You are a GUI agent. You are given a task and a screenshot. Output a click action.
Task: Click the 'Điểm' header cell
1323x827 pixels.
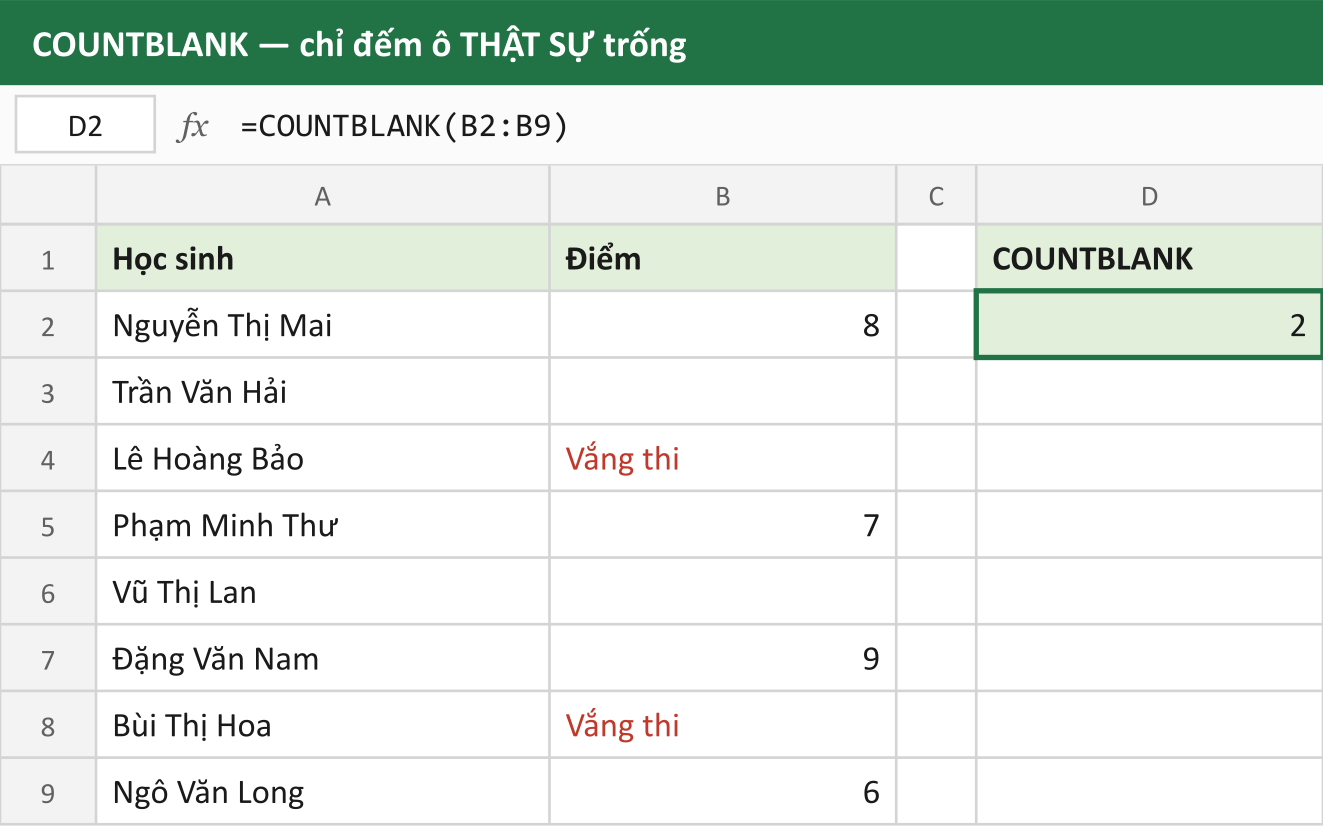723,259
